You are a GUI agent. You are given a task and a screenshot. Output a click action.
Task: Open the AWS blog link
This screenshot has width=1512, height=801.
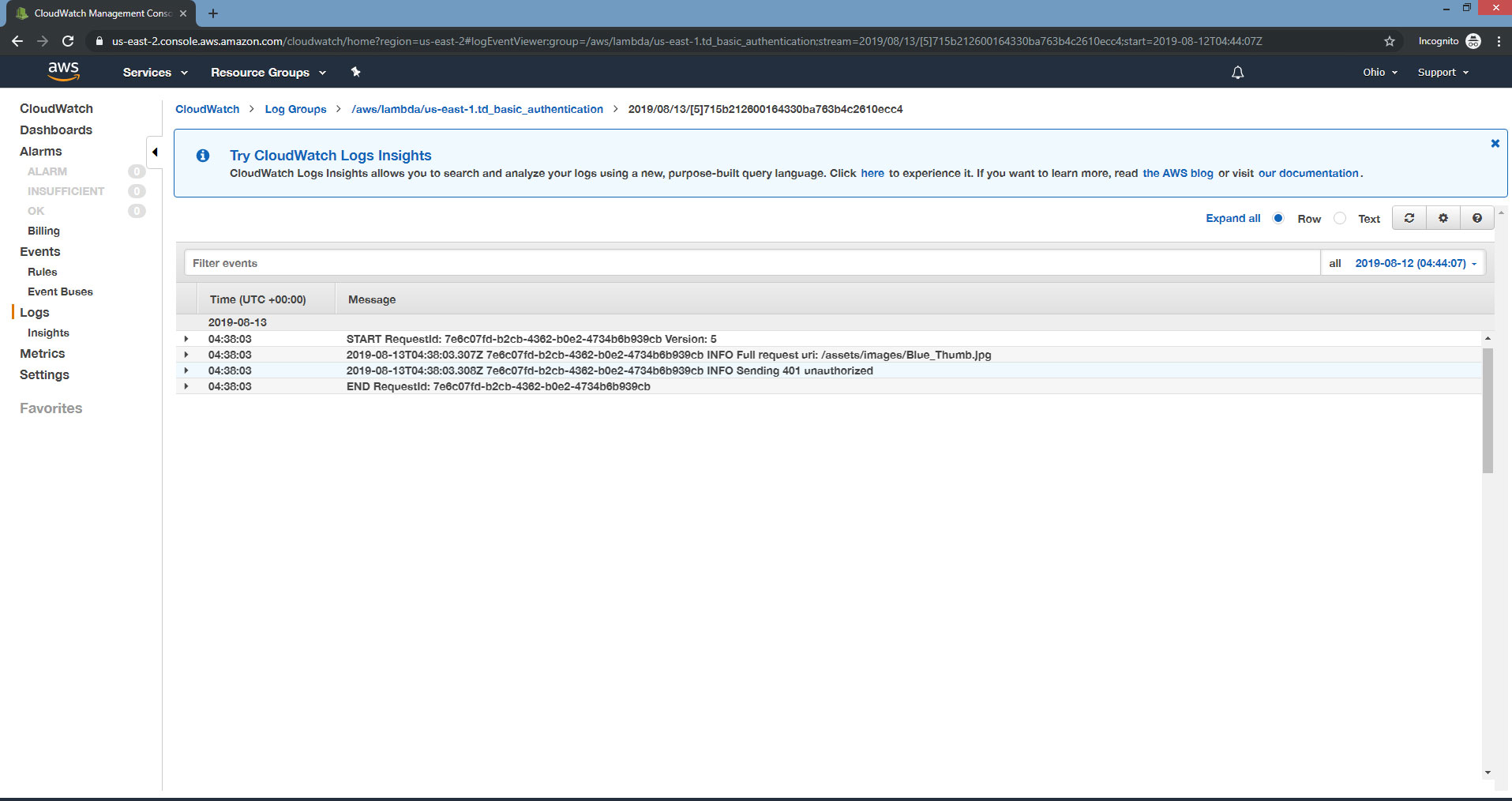(x=1177, y=173)
